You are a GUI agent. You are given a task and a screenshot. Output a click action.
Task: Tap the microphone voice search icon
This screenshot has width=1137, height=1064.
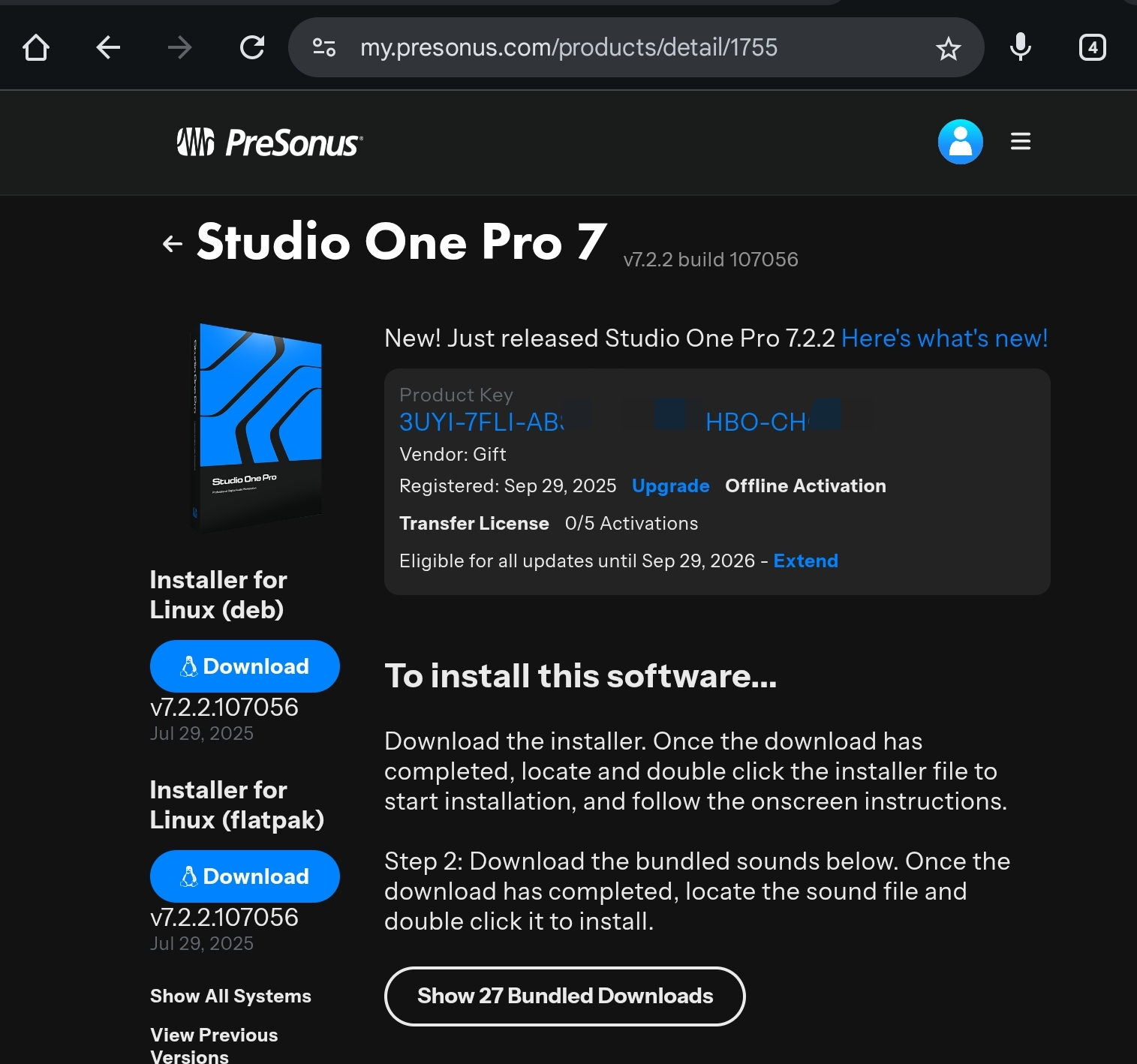(1020, 47)
